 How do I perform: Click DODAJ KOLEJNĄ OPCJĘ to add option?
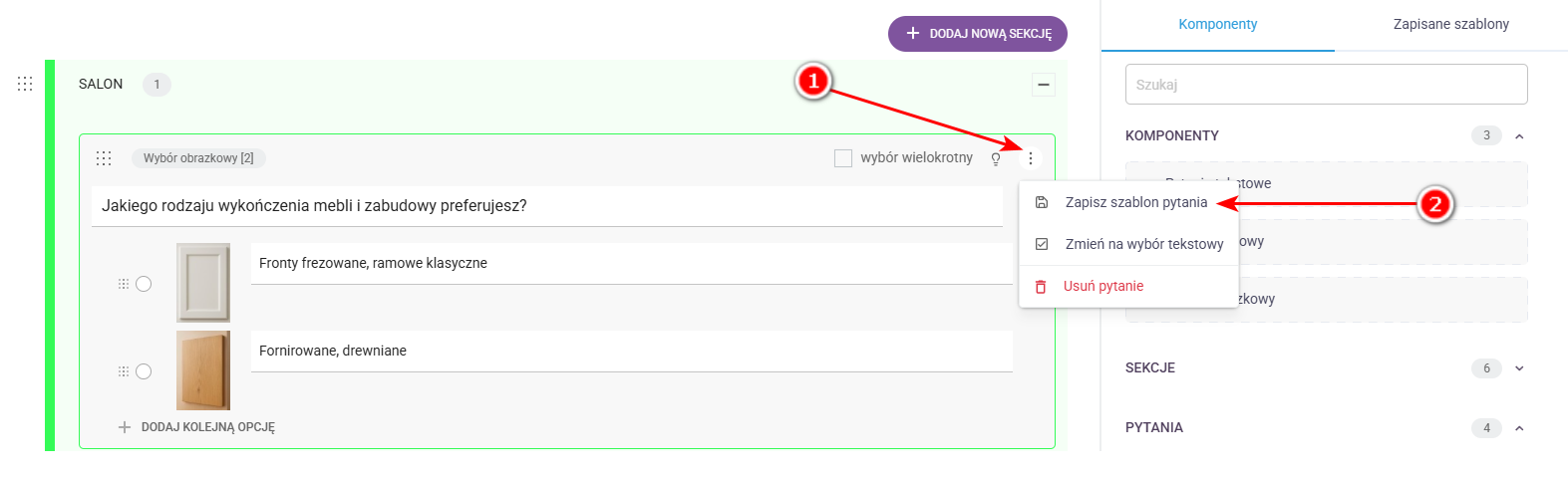pyautogui.click(x=197, y=427)
